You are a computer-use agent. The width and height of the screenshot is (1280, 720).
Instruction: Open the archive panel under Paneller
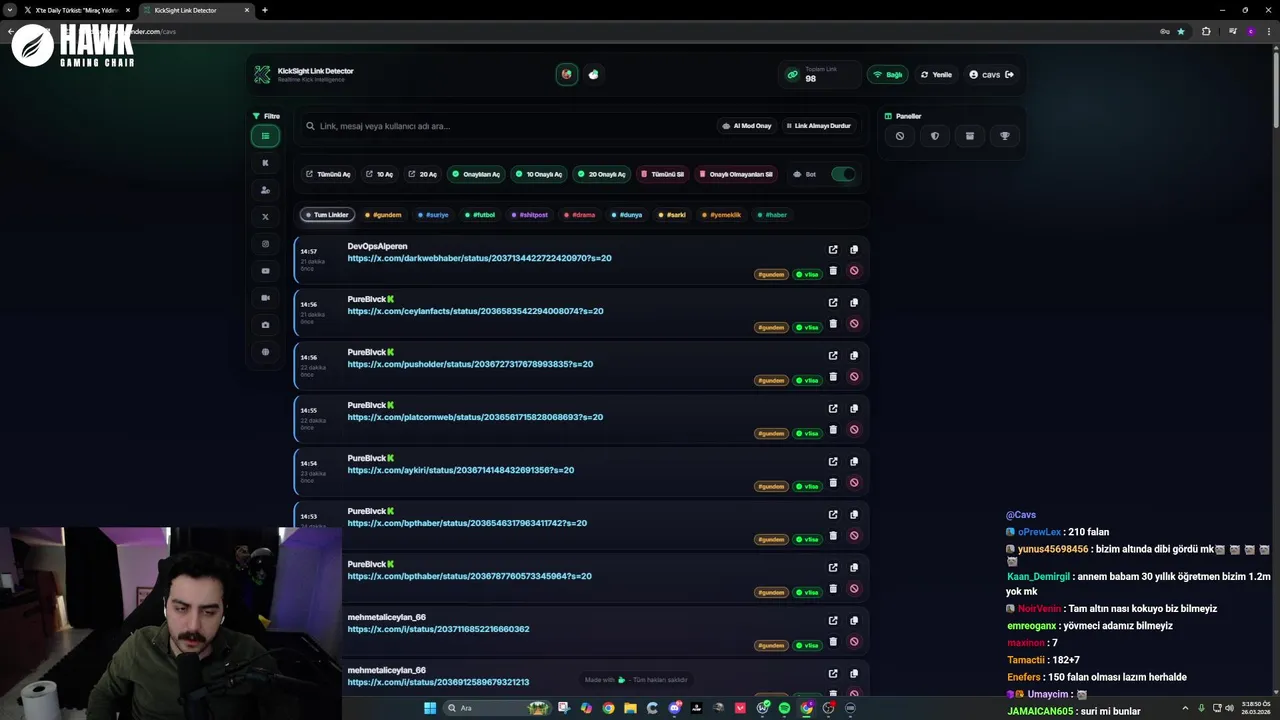(x=970, y=136)
